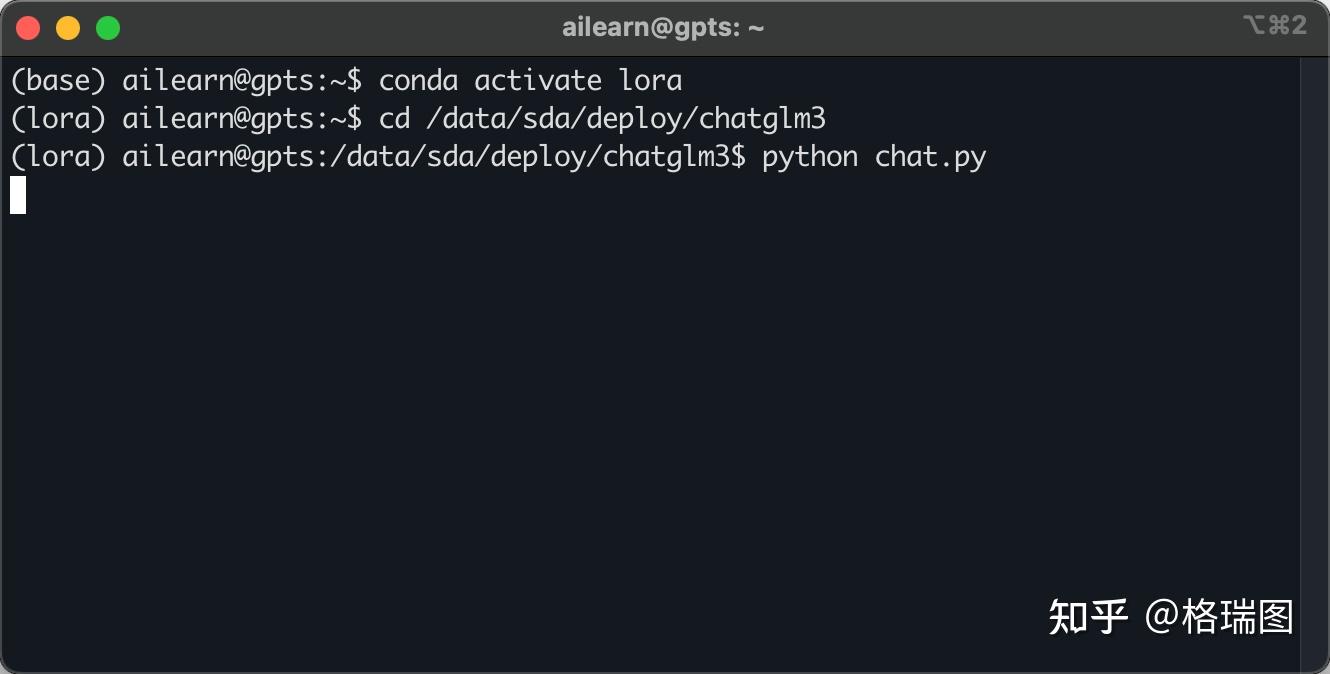Click the 'cd' command on second line
1330x674 pixels.
point(394,119)
